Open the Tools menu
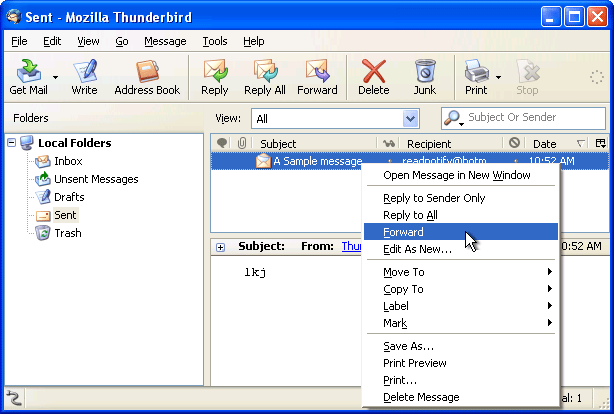614x414 pixels. 214,41
